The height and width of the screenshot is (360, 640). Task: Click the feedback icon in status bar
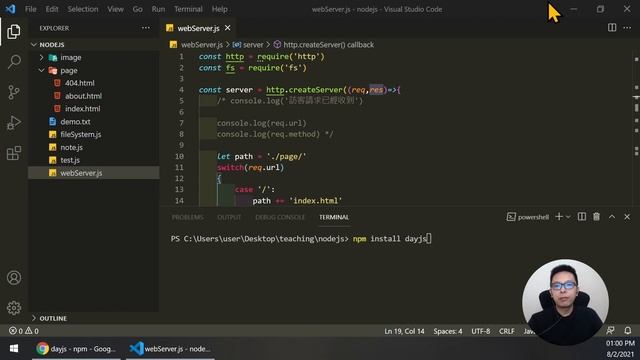coord(610,330)
